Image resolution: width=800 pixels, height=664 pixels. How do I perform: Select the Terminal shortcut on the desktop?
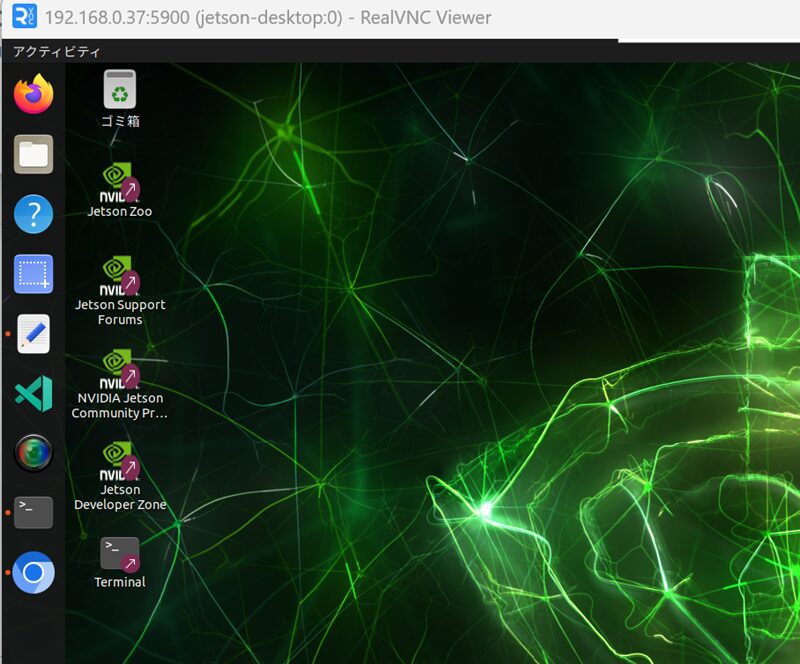[x=120, y=554]
